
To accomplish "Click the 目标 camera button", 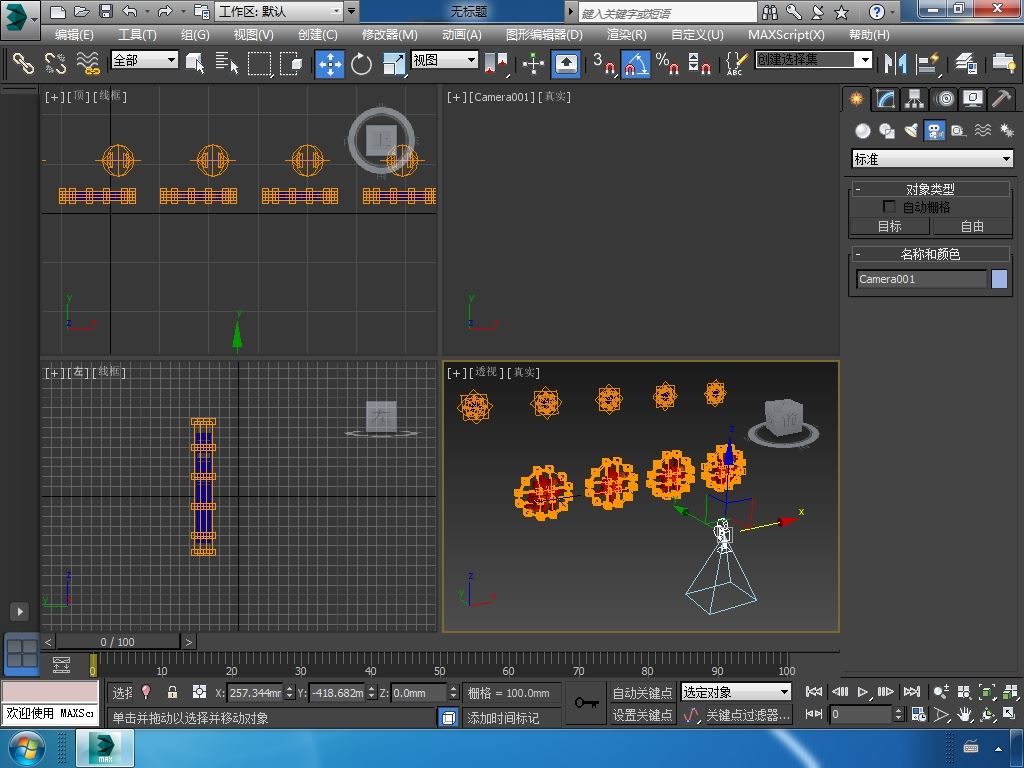I will [x=889, y=226].
